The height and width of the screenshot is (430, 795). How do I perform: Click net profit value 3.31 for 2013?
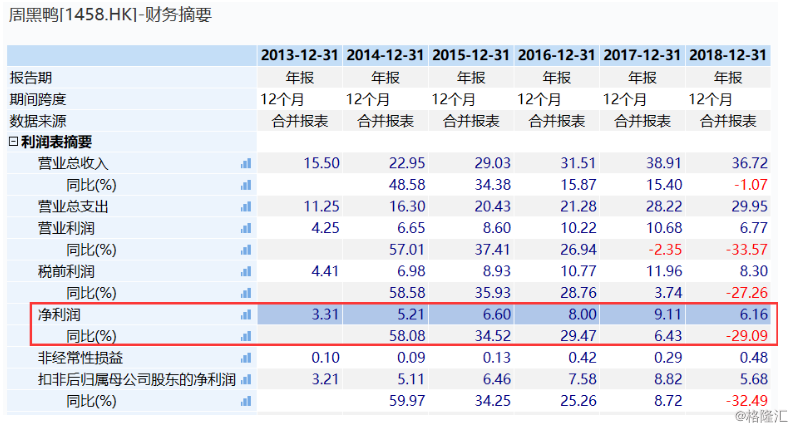(x=325, y=315)
